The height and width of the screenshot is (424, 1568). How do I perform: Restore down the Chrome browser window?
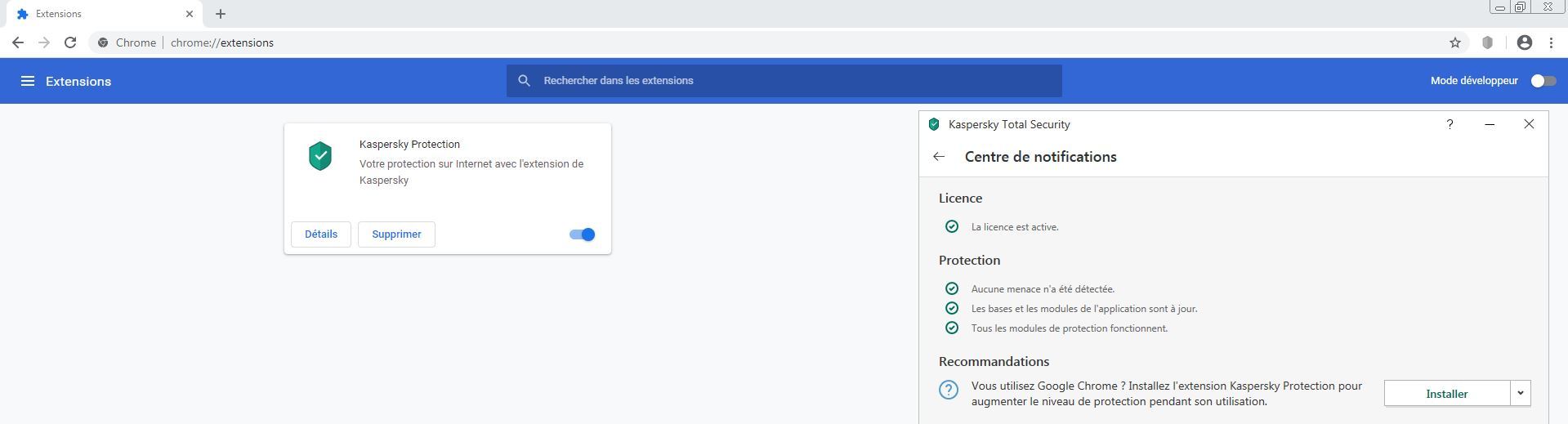tap(1520, 7)
